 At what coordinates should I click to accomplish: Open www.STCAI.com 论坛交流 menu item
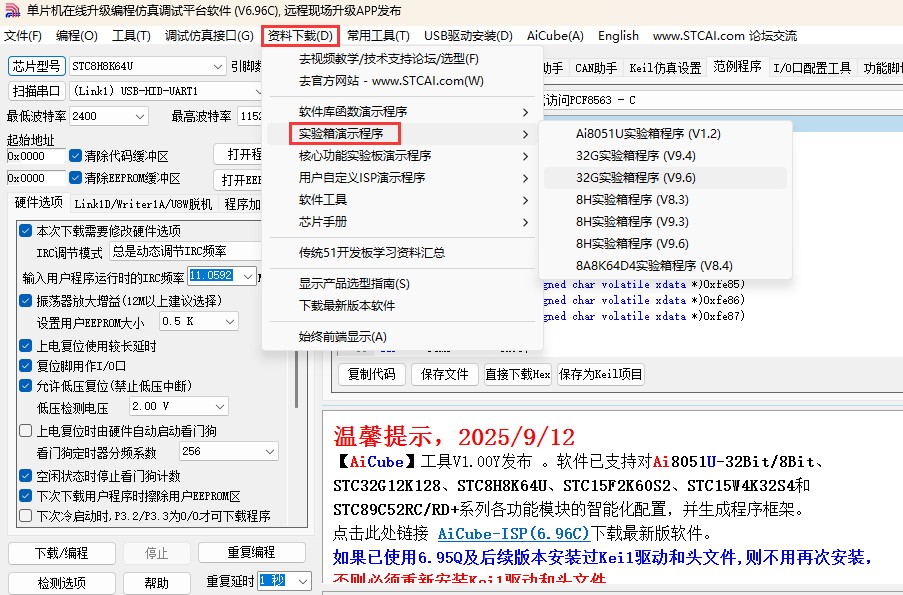(724, 36)
